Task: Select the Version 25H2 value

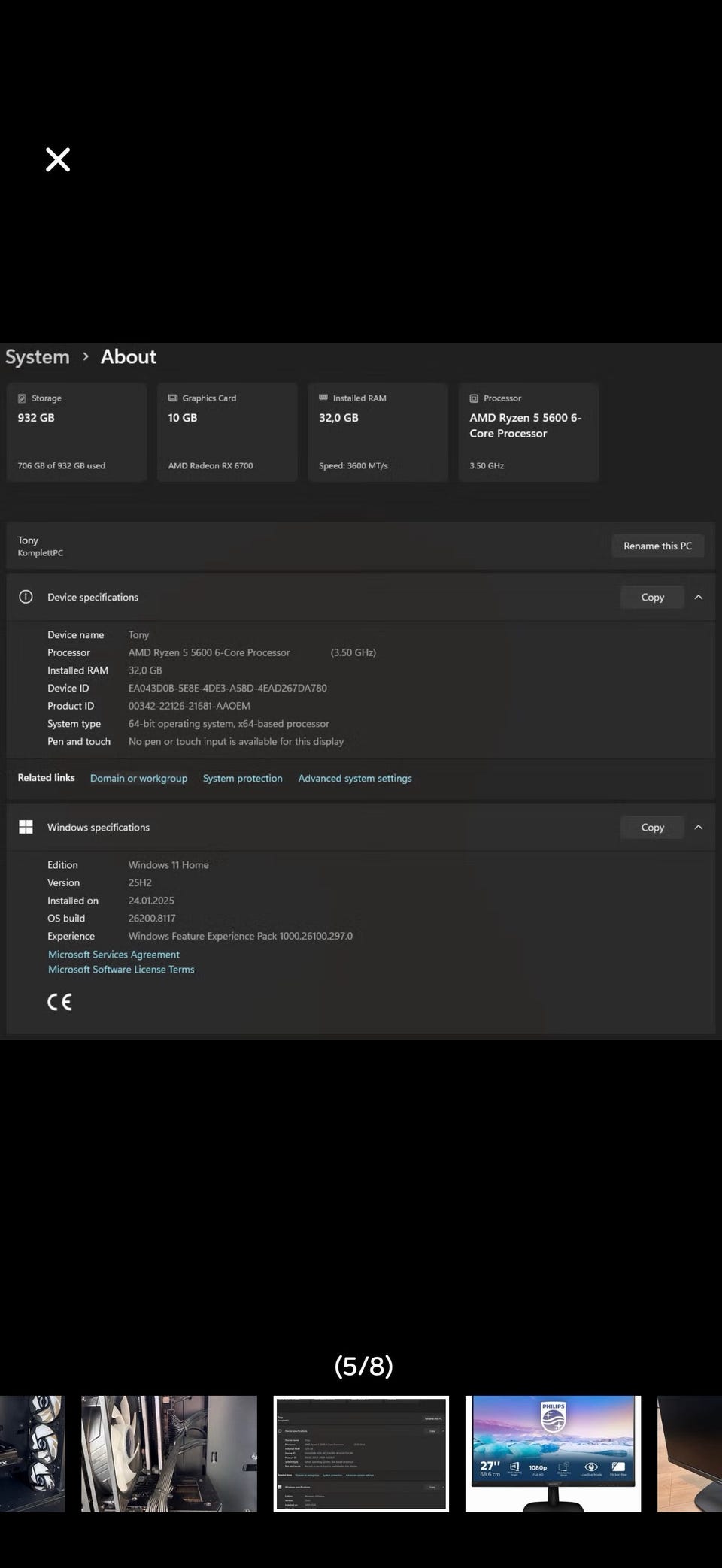Action: [x=140, y=882]
